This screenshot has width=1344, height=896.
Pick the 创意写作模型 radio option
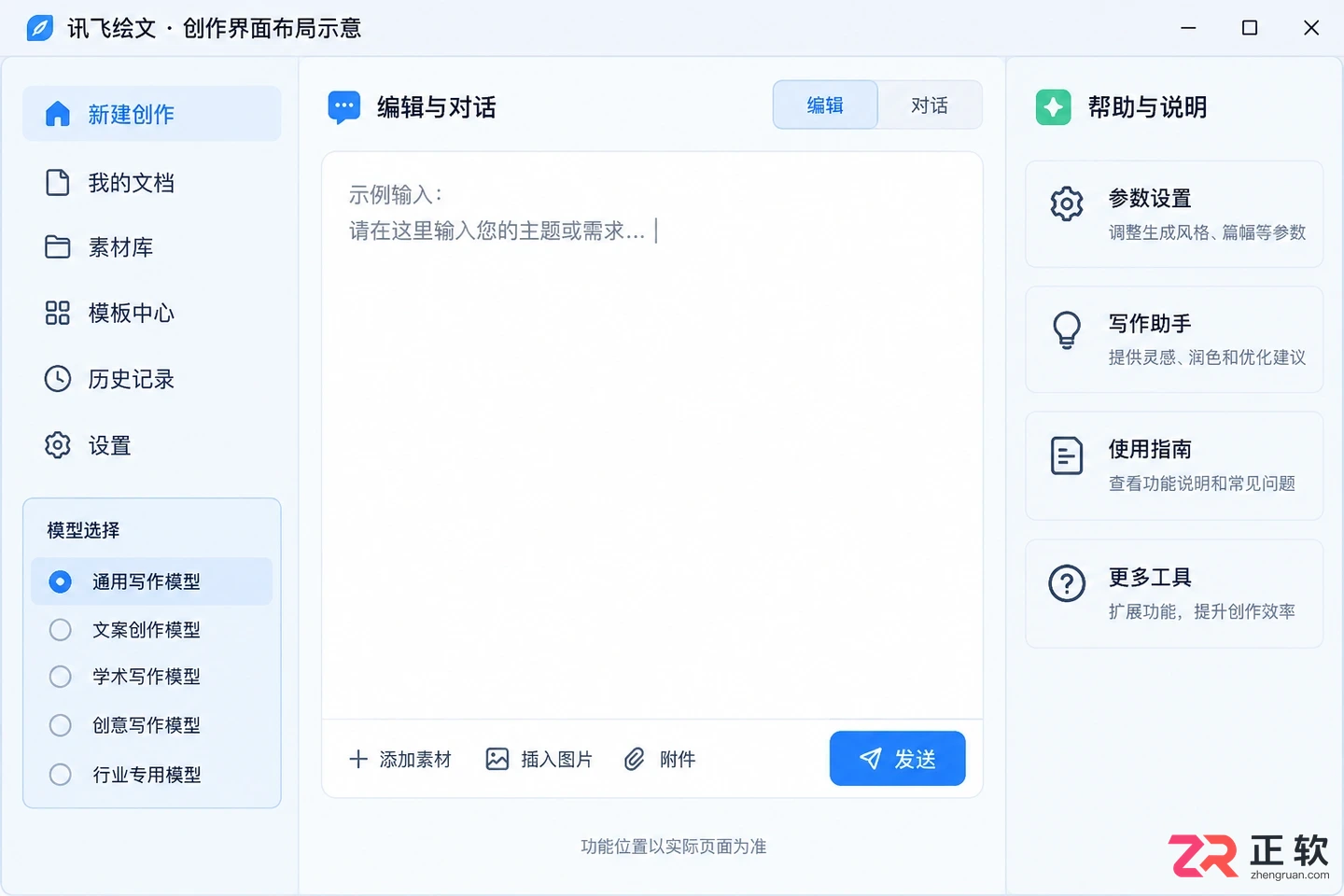click(60, 725)
